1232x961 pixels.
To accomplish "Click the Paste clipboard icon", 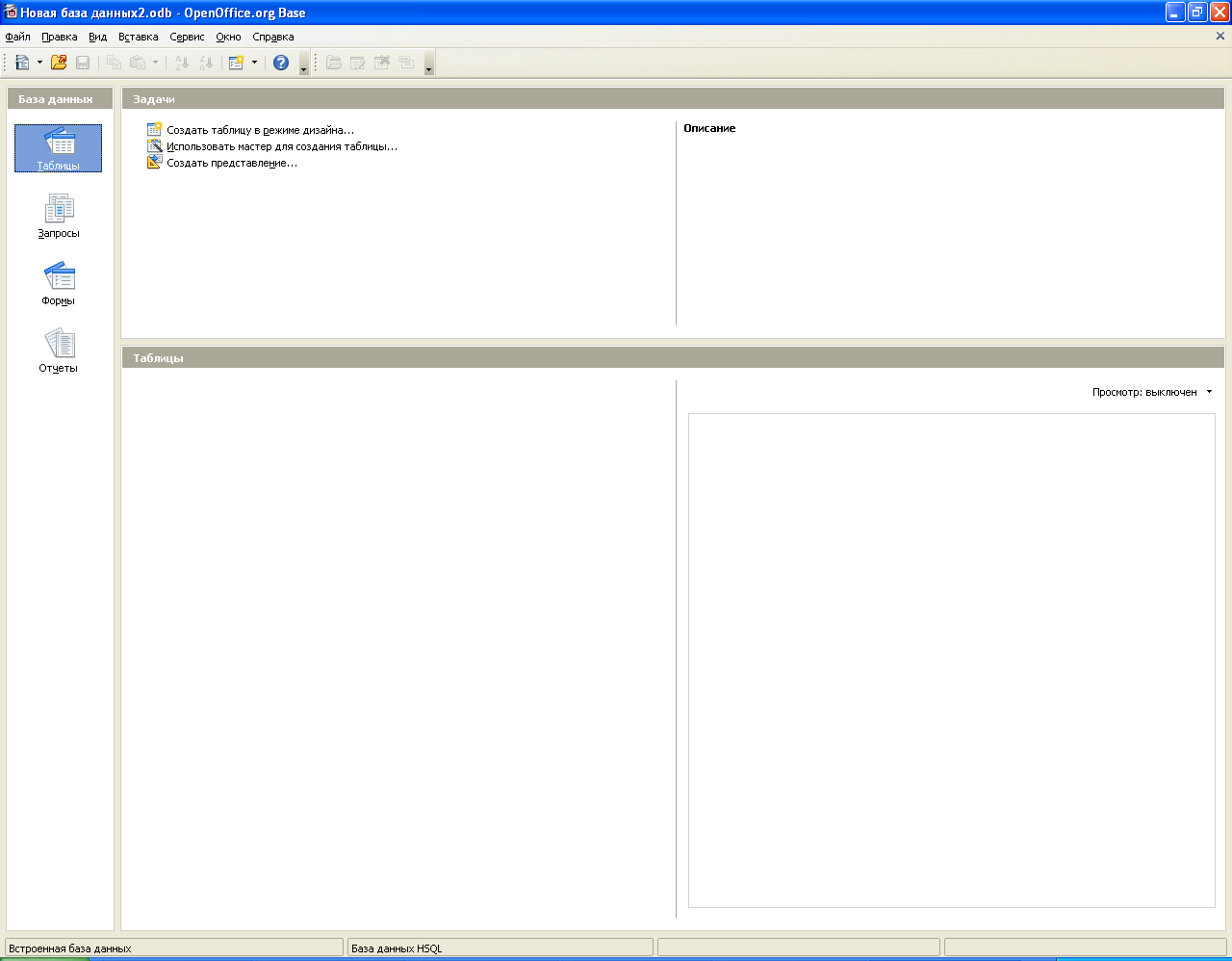I will coord(138,63).
